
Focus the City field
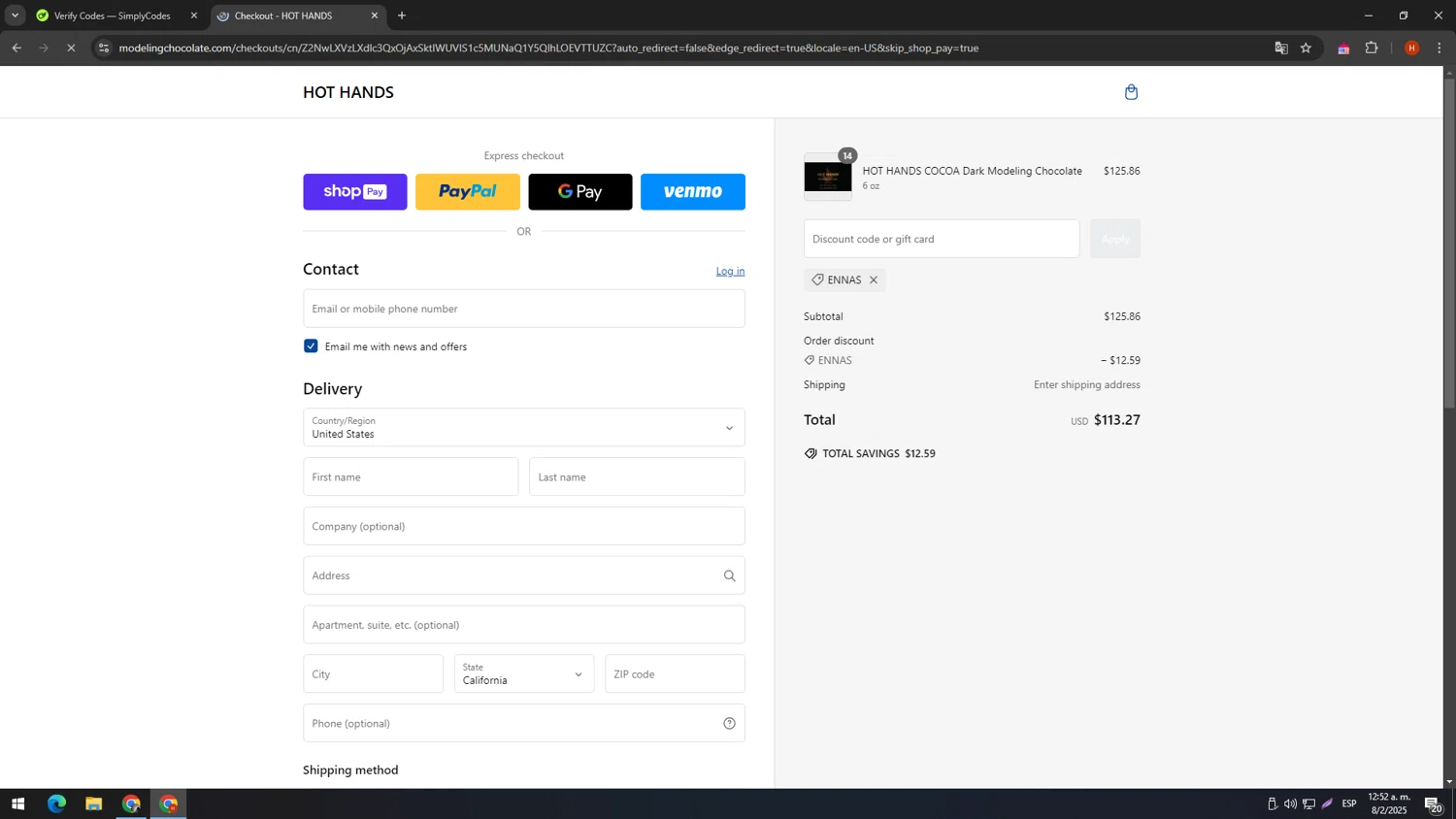click(x=373, y=674)
